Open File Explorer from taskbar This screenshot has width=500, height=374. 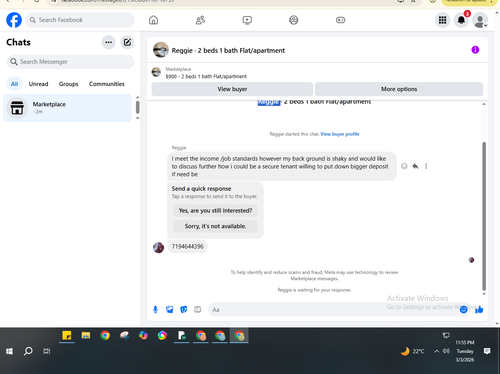[x=86, y=336]
